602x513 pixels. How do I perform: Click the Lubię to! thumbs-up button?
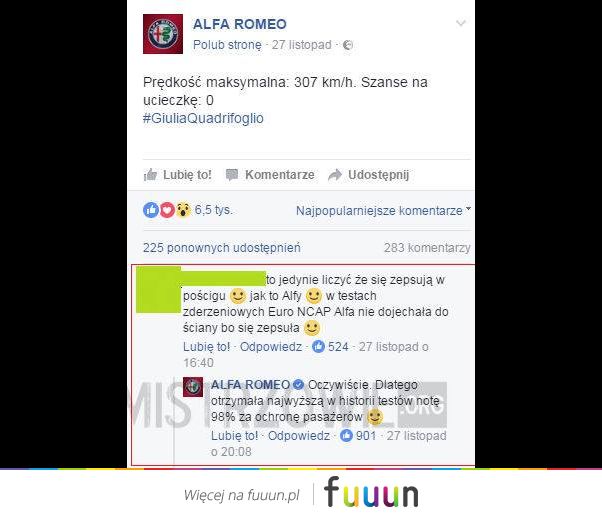pyautogui.click(x=177, y=175)
